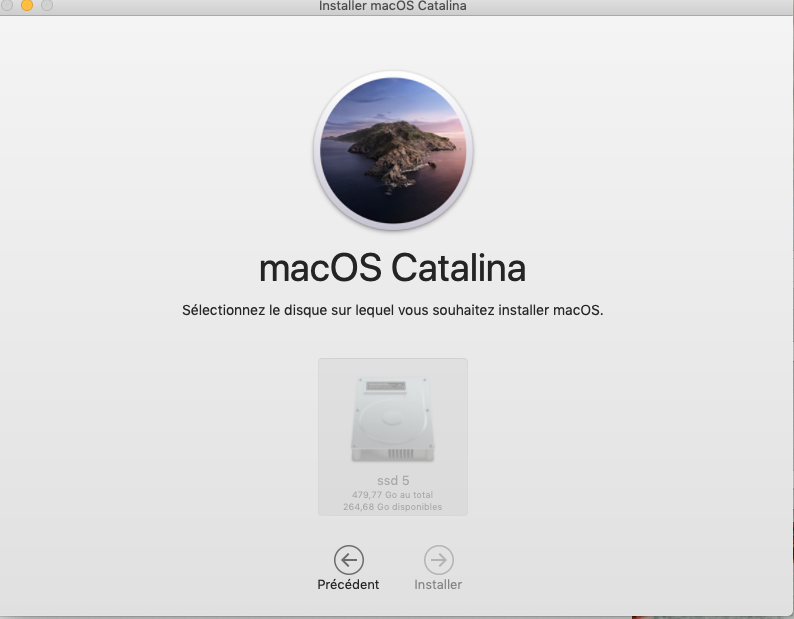Click the Installer forward arrow icon
Screen dimensions: 794x619
[439, 560]
